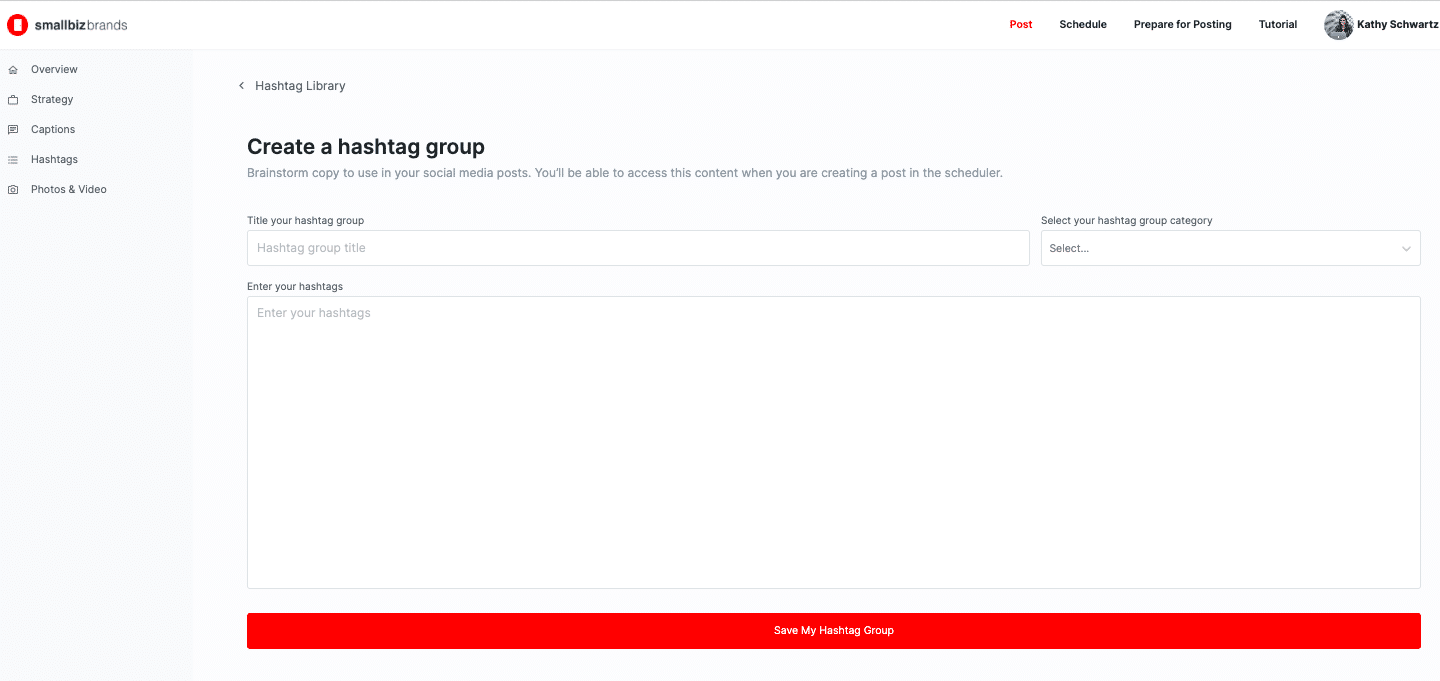The image size is (1440, 681).
Task: Click the Photos & Video camera icon
Action: point(13,190)
